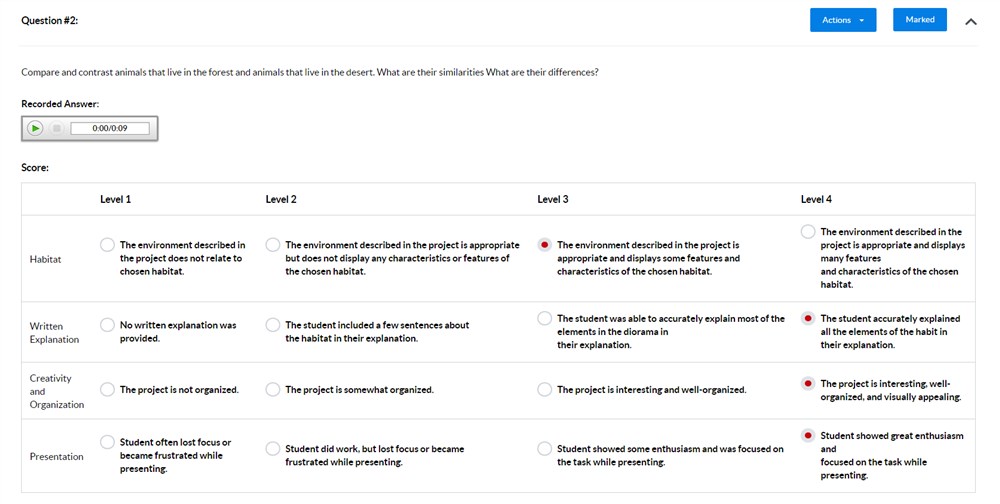Select Level 2 for Habitat

pyautogui.click(x=272, y=245)
